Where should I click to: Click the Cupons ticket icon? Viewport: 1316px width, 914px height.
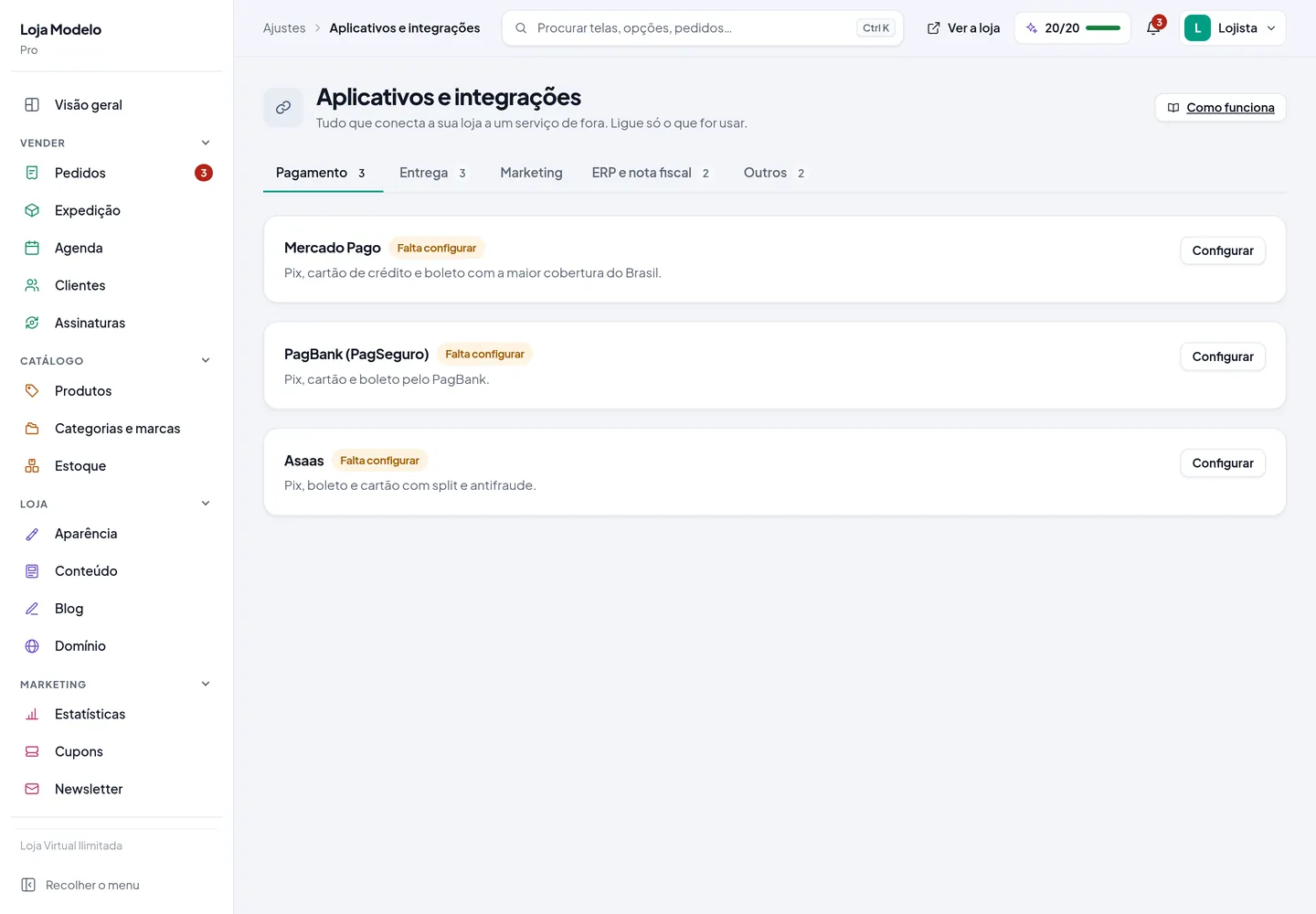(32, 751)
